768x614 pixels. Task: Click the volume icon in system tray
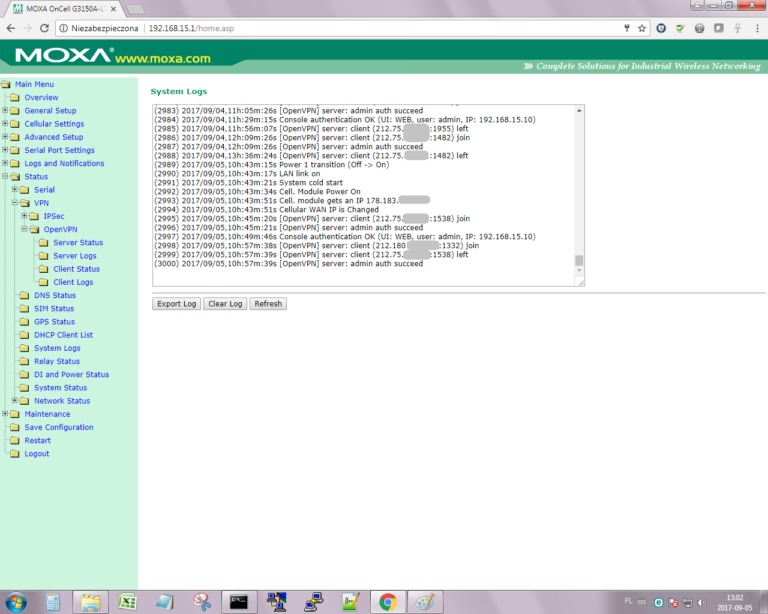702,602
